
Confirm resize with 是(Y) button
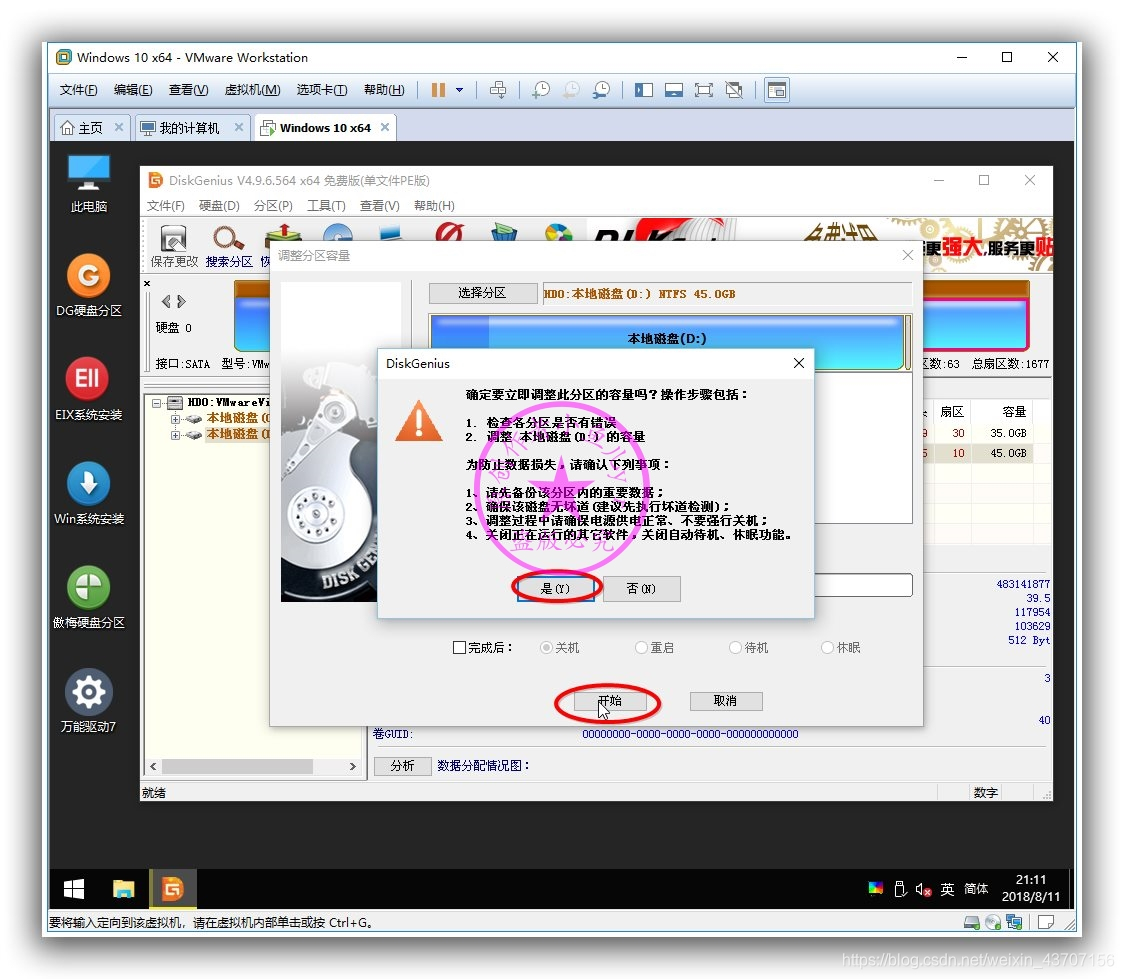(x=556, y=588)
